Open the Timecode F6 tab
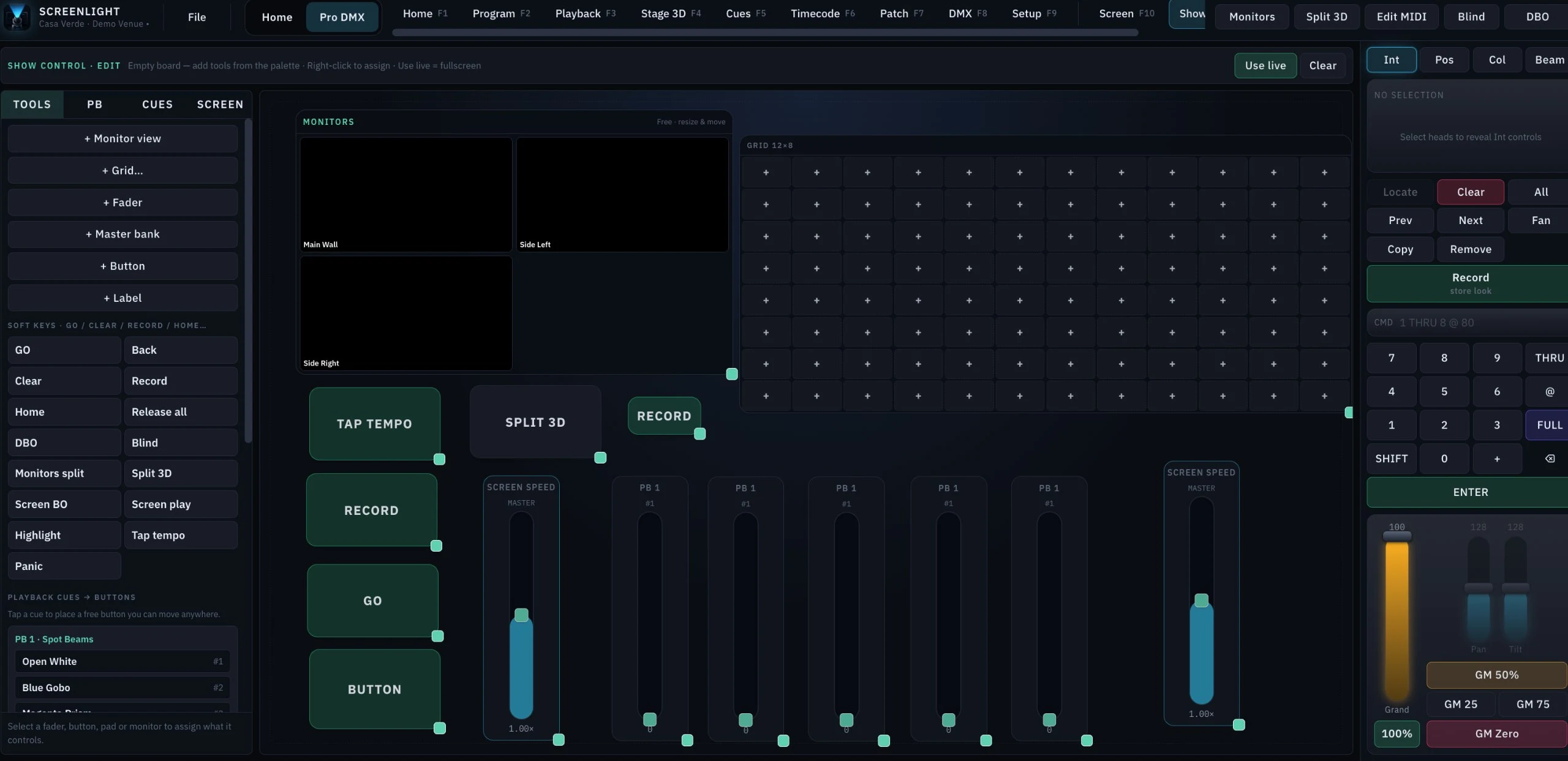This screenshot has height=761, width=1568. 823,13
